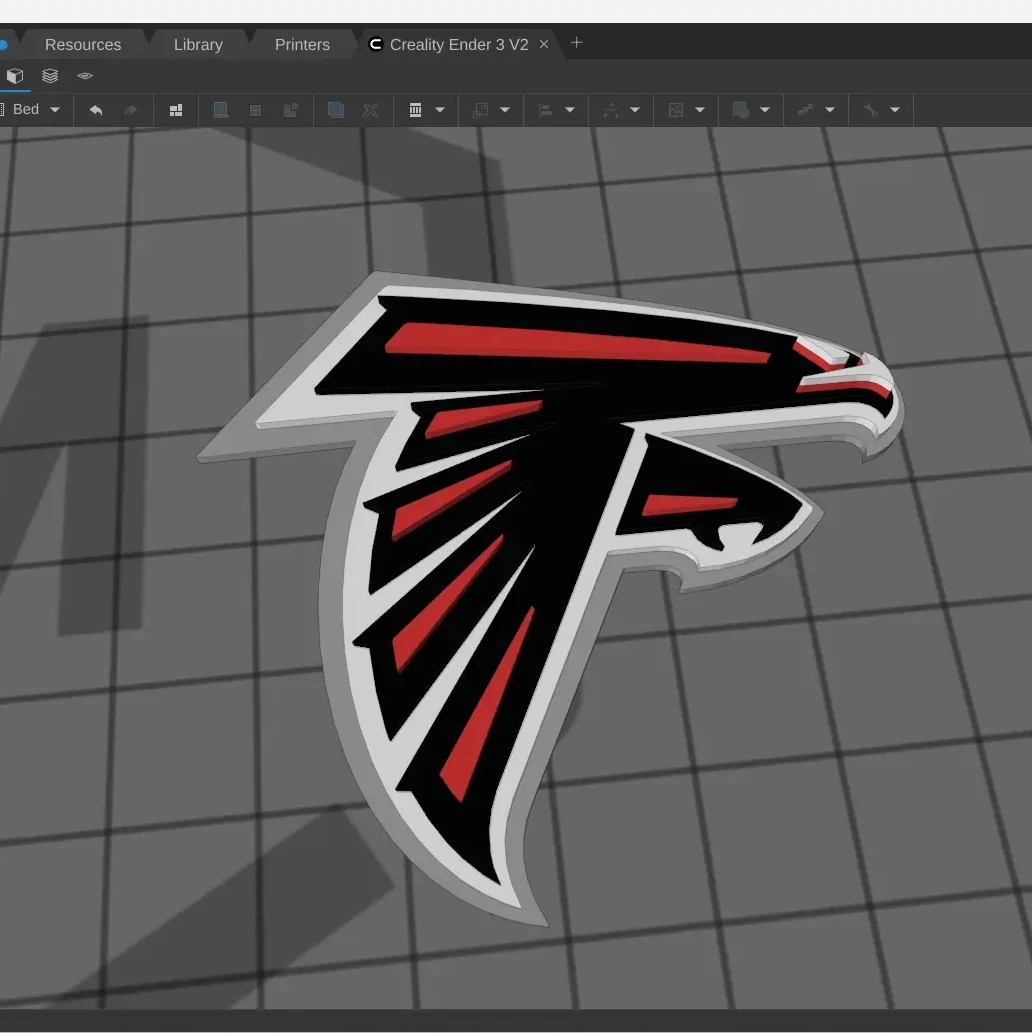Expand the wrench tools dropdown arrow

point(895,110)
